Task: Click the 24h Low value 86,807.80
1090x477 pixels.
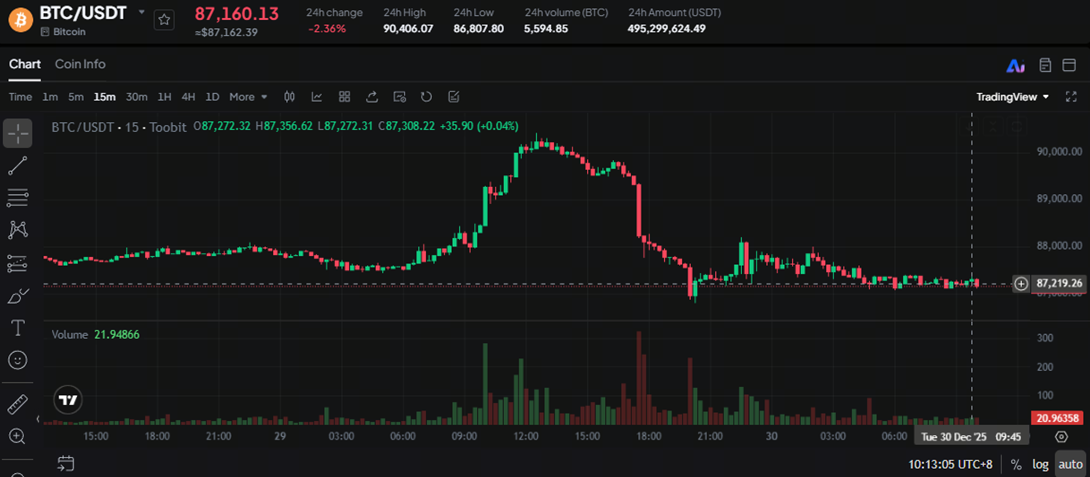Action: pyautogui.click(x=478, y=29)
